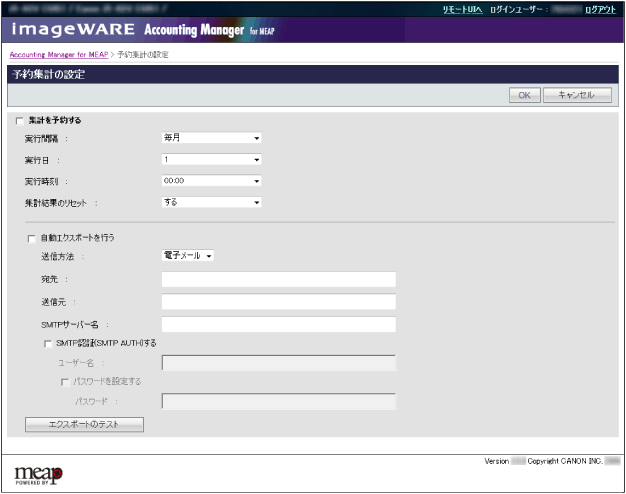Open the リモートUIへ link
The width and height of the screenshot is (626, 494).
tap(462, 8)
